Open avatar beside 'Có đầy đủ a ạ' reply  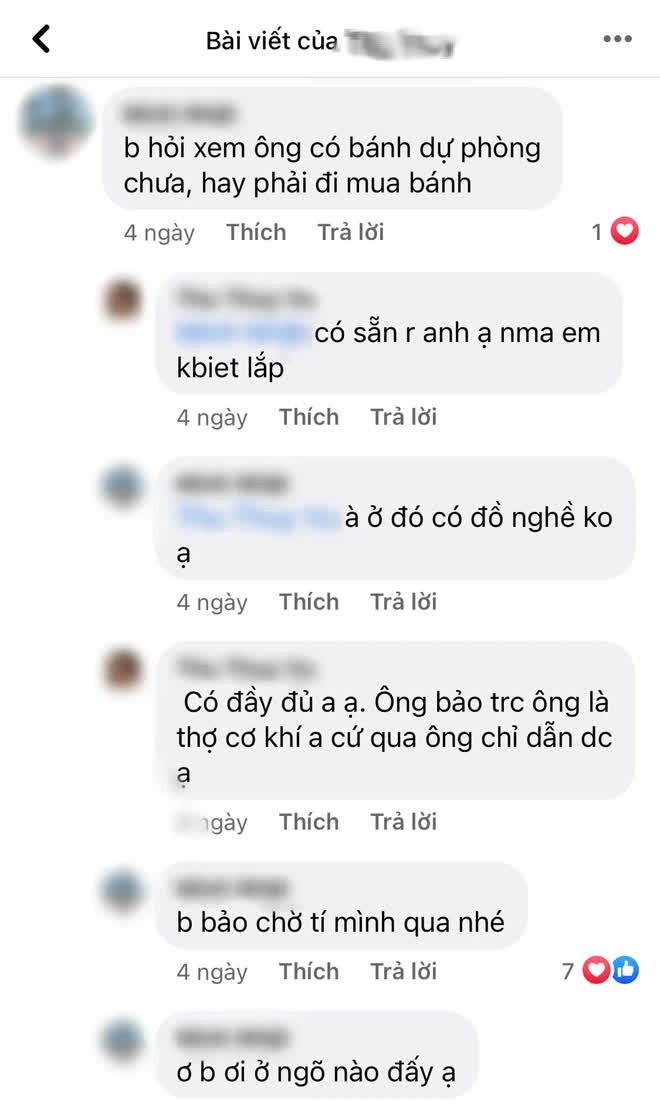click(123, 669)
